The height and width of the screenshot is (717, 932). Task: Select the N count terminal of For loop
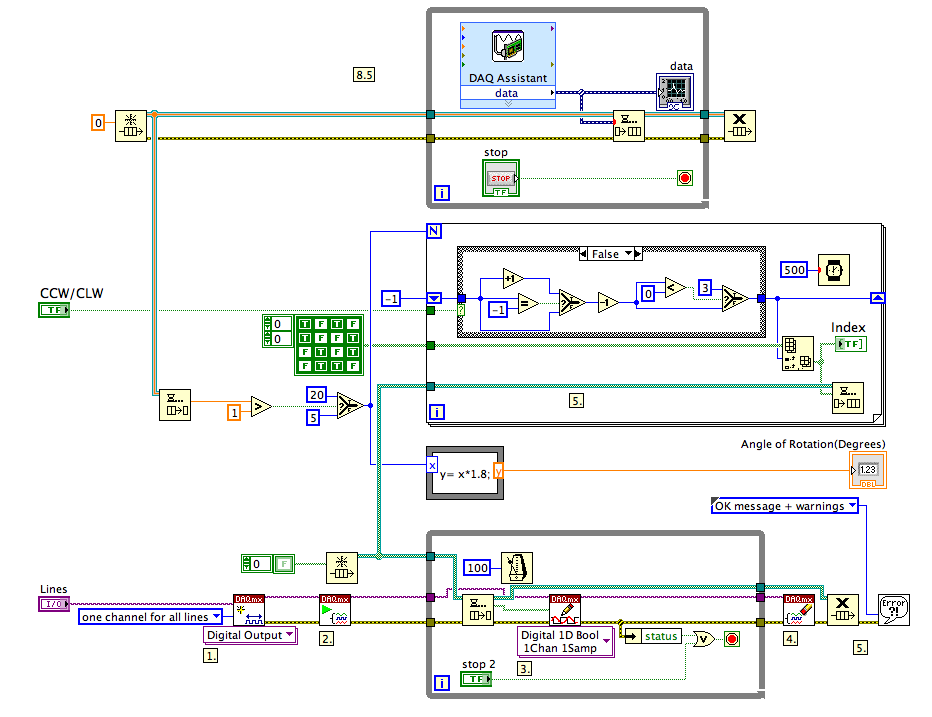(434, 231)
